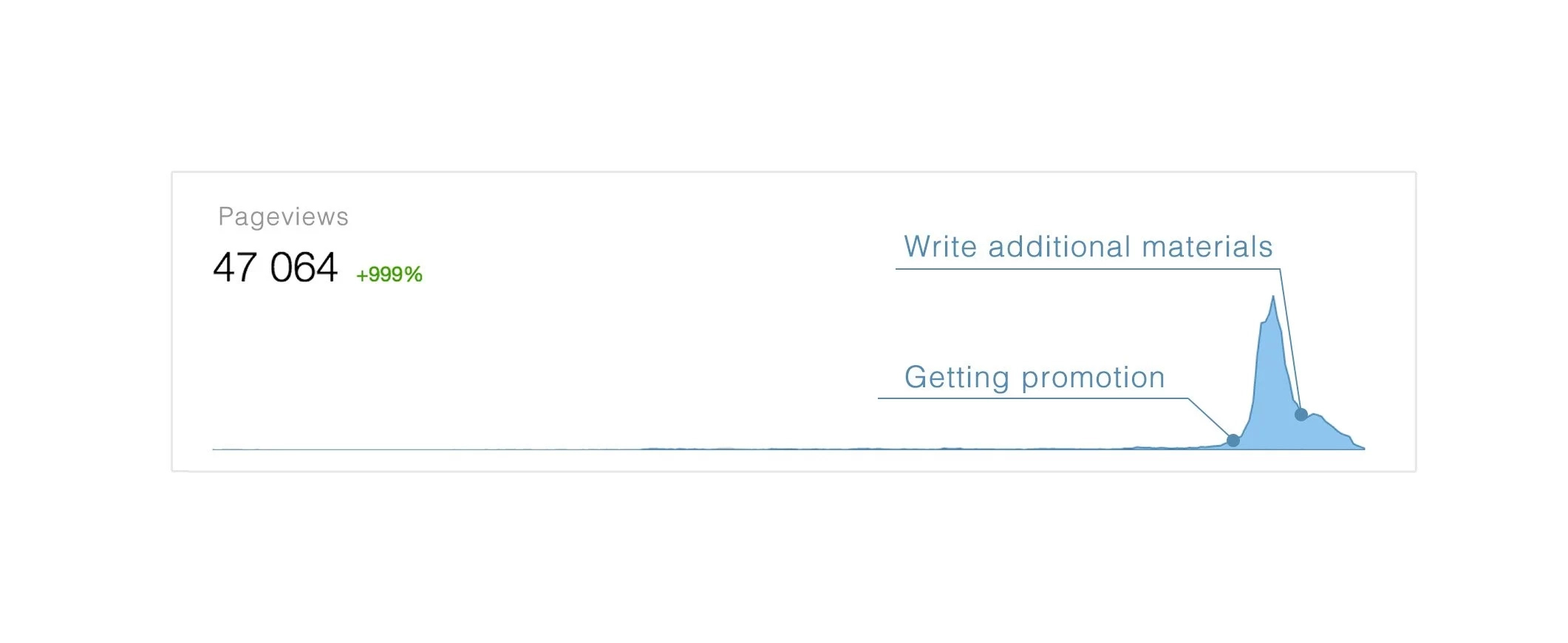The height and width of the screenshot is (643, 1568).
Task: Click the Write additional materials annotation text
Action: [x=1088, y=247]
